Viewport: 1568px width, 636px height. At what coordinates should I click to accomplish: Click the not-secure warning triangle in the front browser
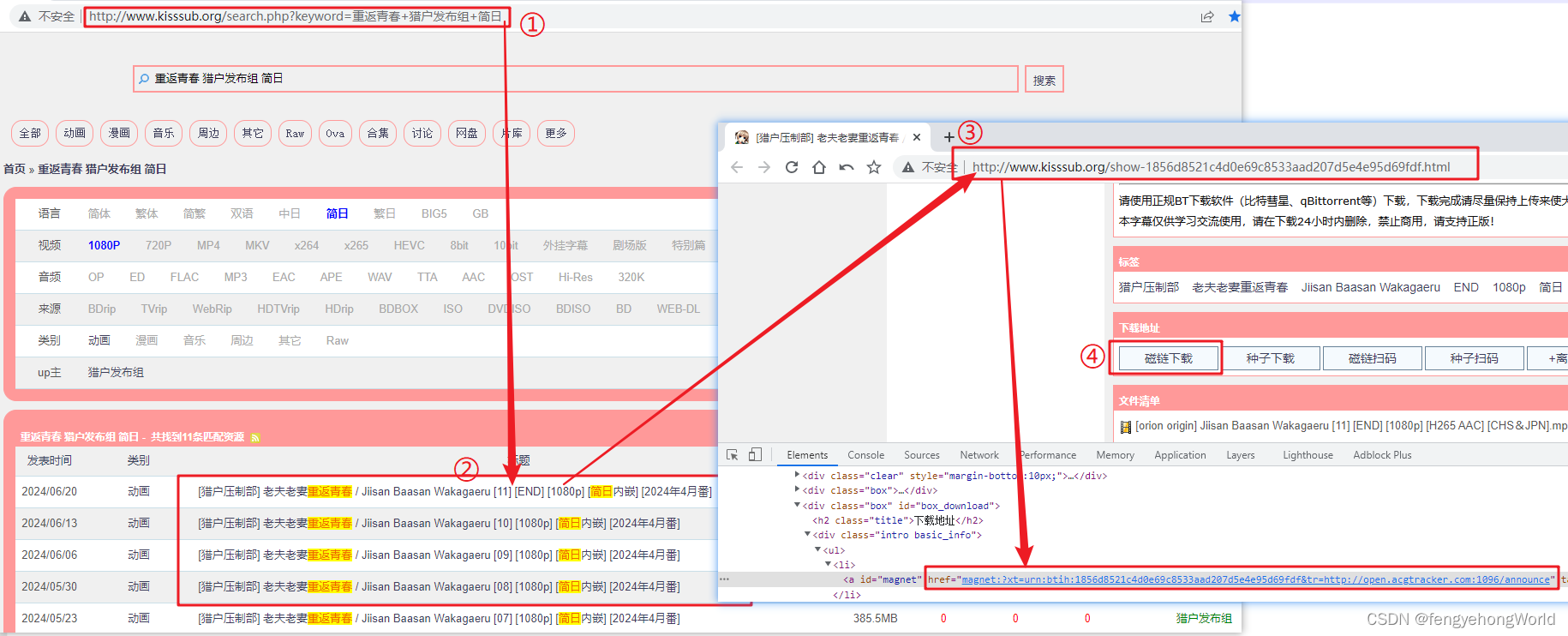pyautogui.click(x=908, y=167)
